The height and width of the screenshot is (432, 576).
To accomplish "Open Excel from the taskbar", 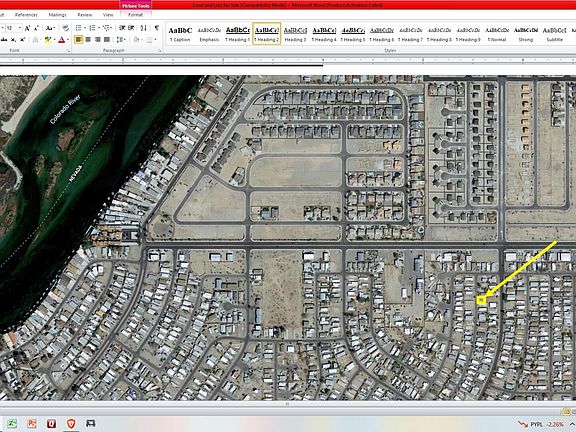I will point(12,423).
